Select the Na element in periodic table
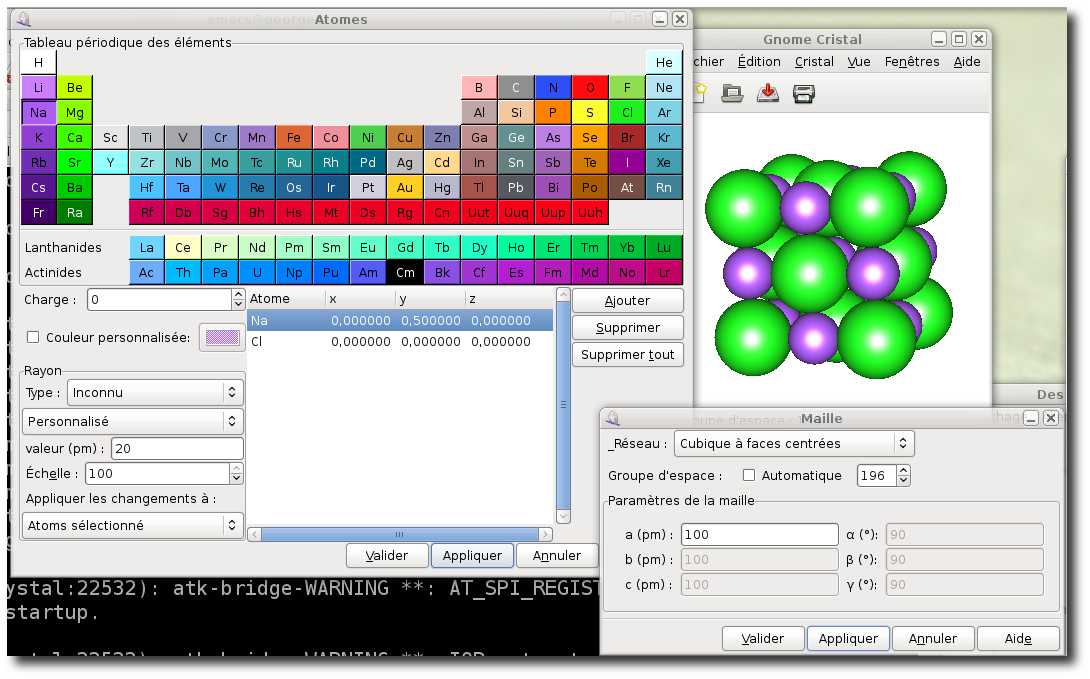1090x679 pixels. pos(38,113)
